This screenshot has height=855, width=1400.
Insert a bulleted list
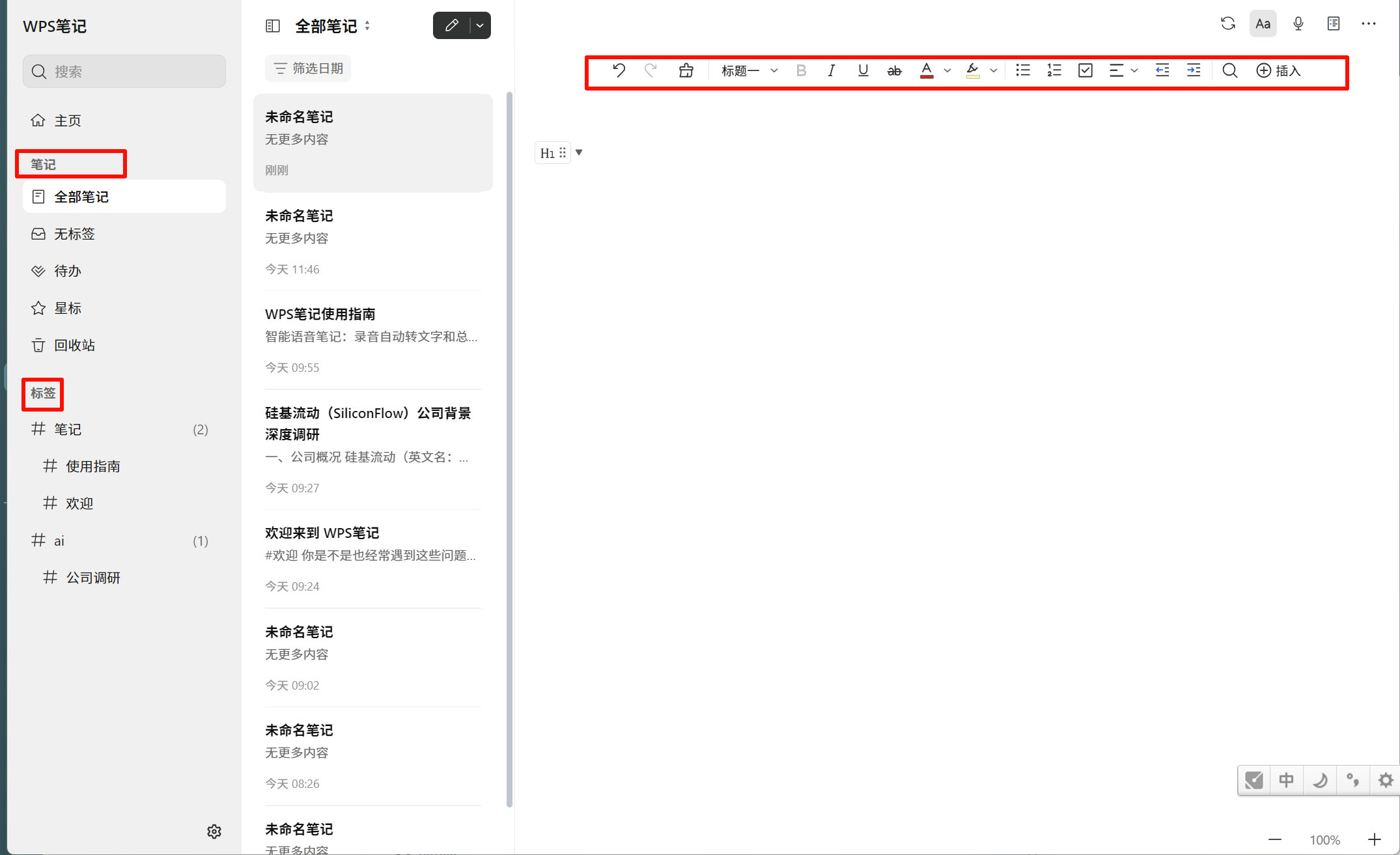pos(1023,70)
